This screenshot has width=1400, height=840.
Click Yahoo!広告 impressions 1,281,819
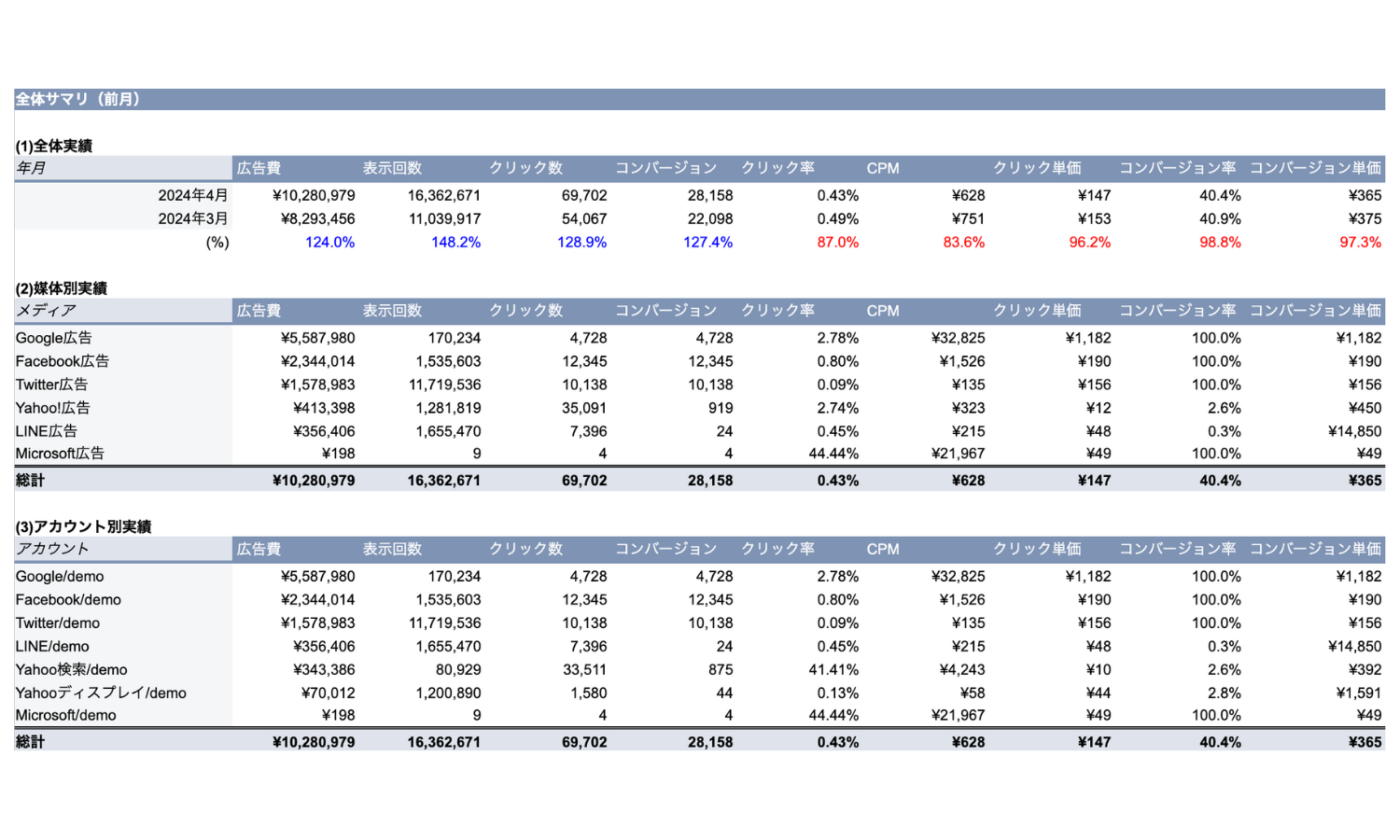click(x=448, y=408)
